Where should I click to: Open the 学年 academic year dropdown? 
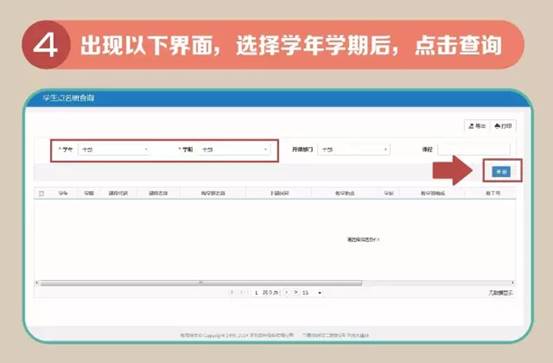[114, 150]
